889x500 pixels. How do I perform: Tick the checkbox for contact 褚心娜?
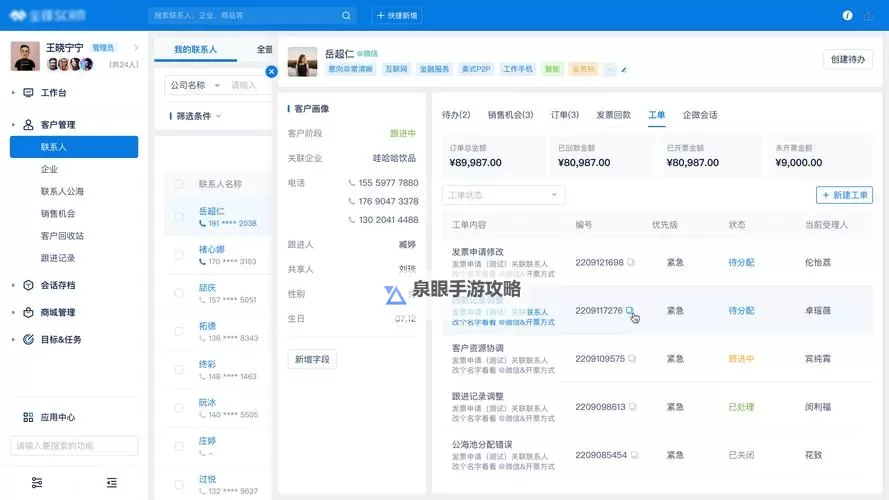click(x=179, y=255)
